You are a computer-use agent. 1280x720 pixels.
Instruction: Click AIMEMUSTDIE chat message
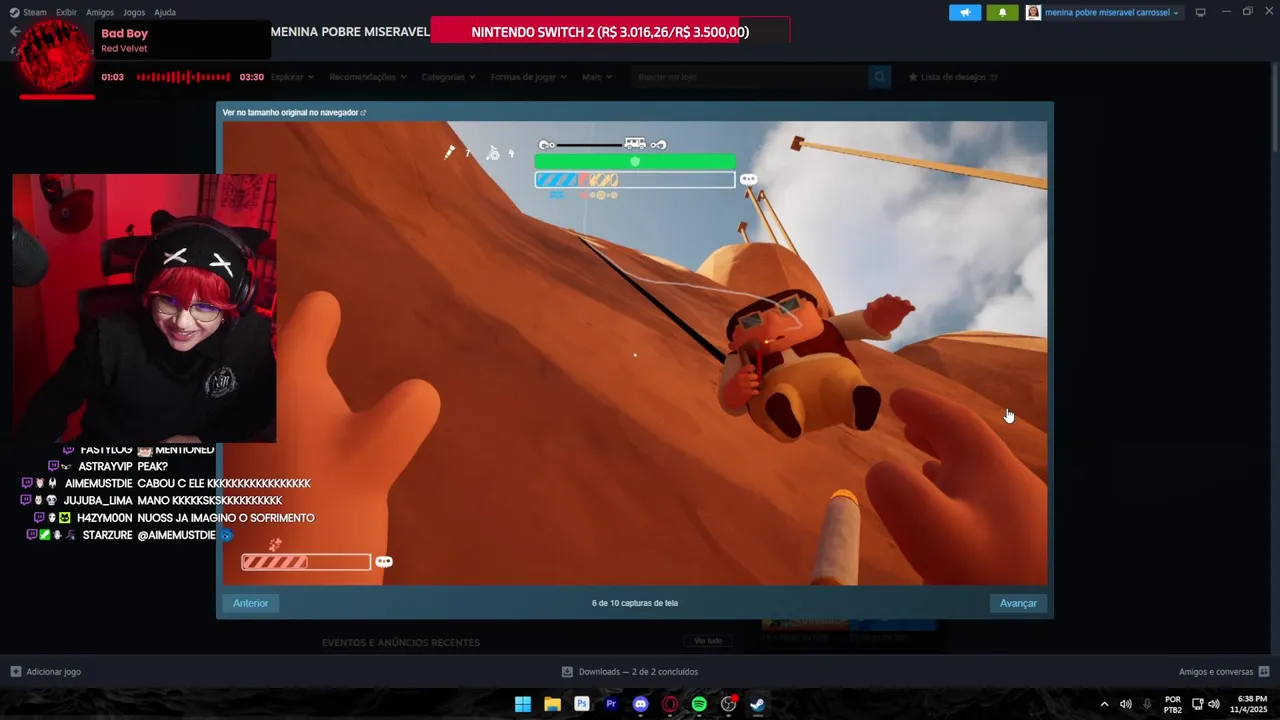coord(166,484)
